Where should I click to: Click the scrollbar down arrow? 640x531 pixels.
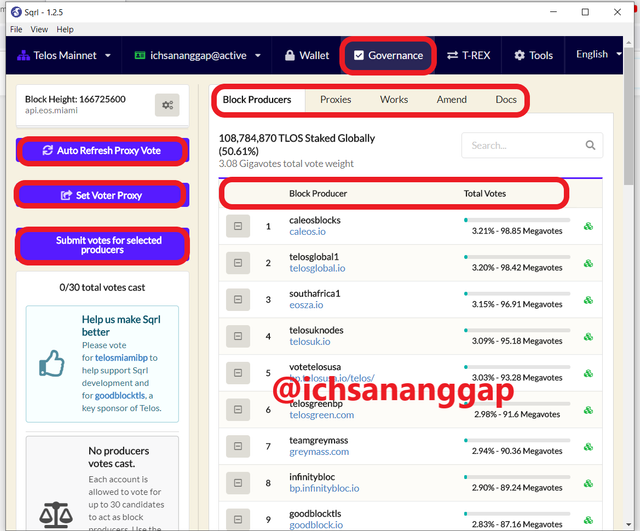click(x=629, y=525)
